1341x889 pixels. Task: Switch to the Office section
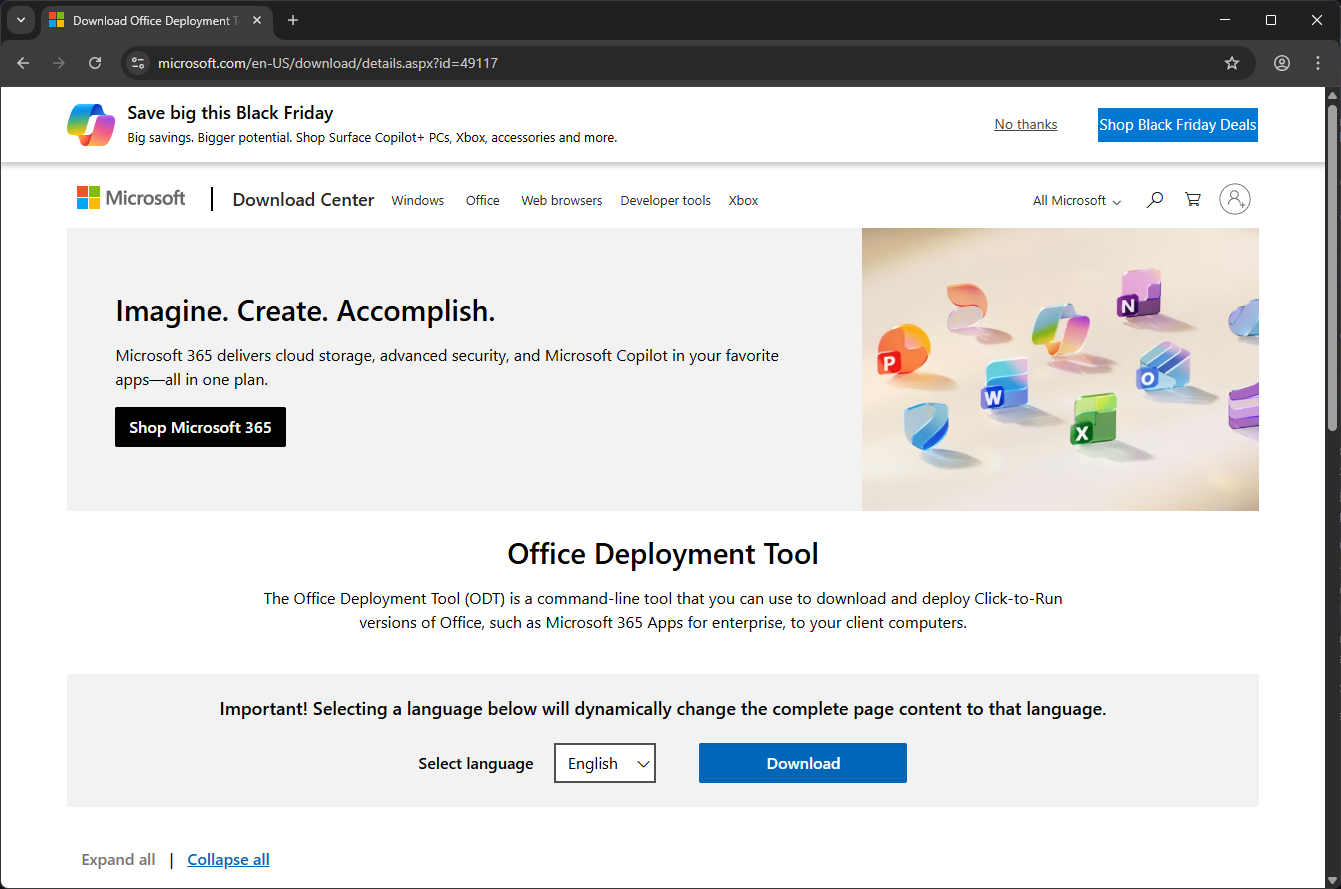coord(482,200)
